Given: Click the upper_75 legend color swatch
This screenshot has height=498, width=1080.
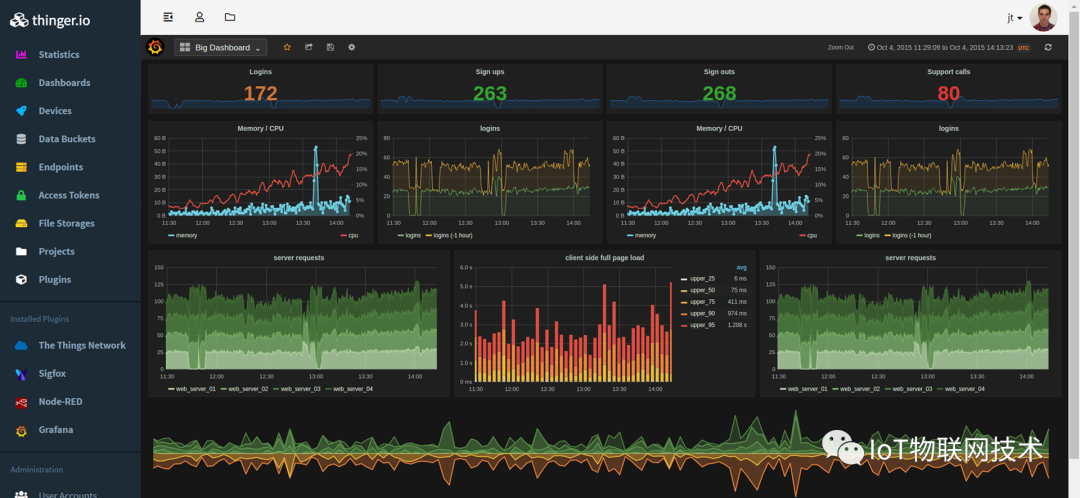Looking at the screenshot, I should tap(684, 302).
